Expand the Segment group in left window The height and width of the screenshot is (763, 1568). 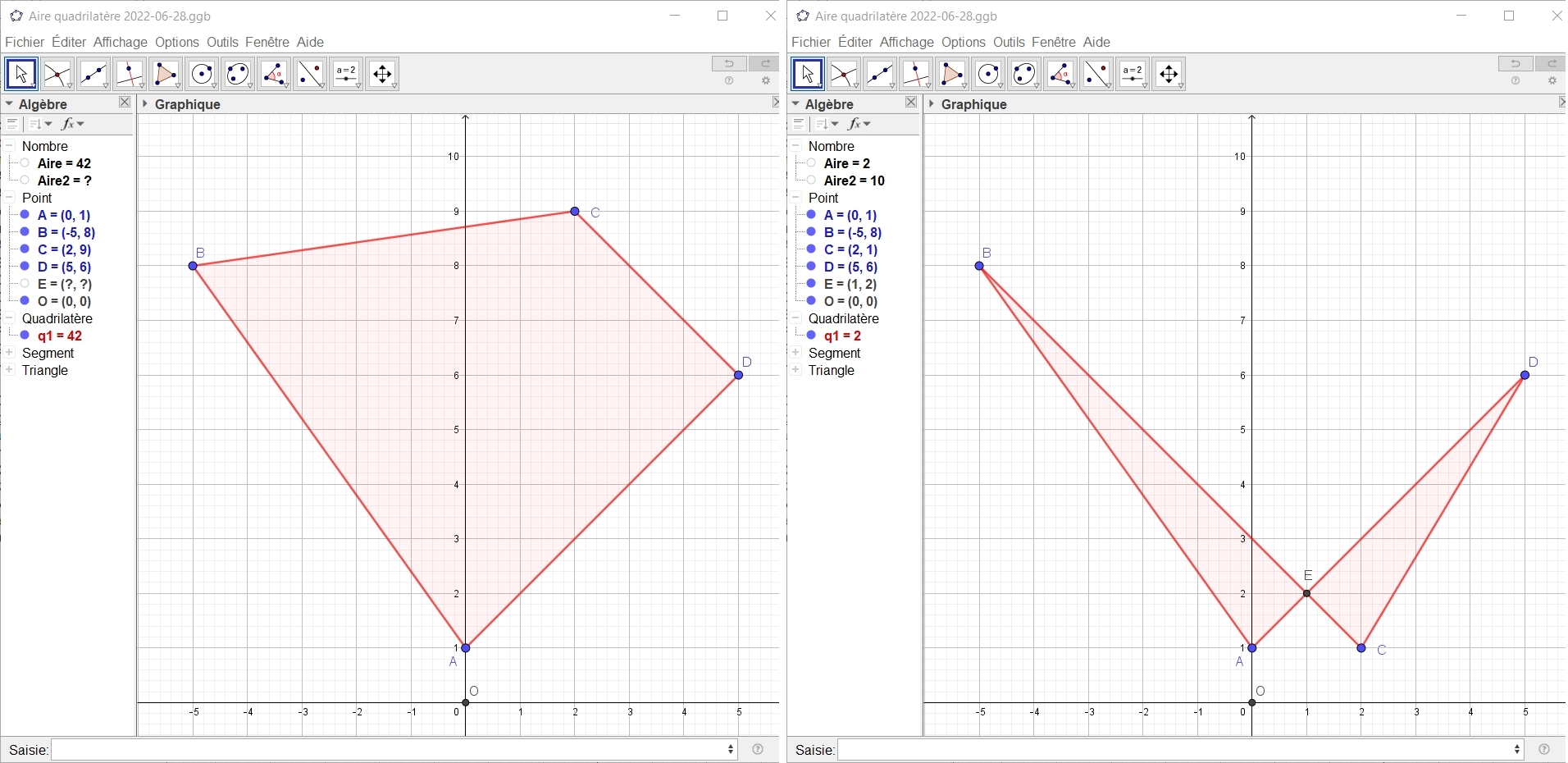pos(10,353)
